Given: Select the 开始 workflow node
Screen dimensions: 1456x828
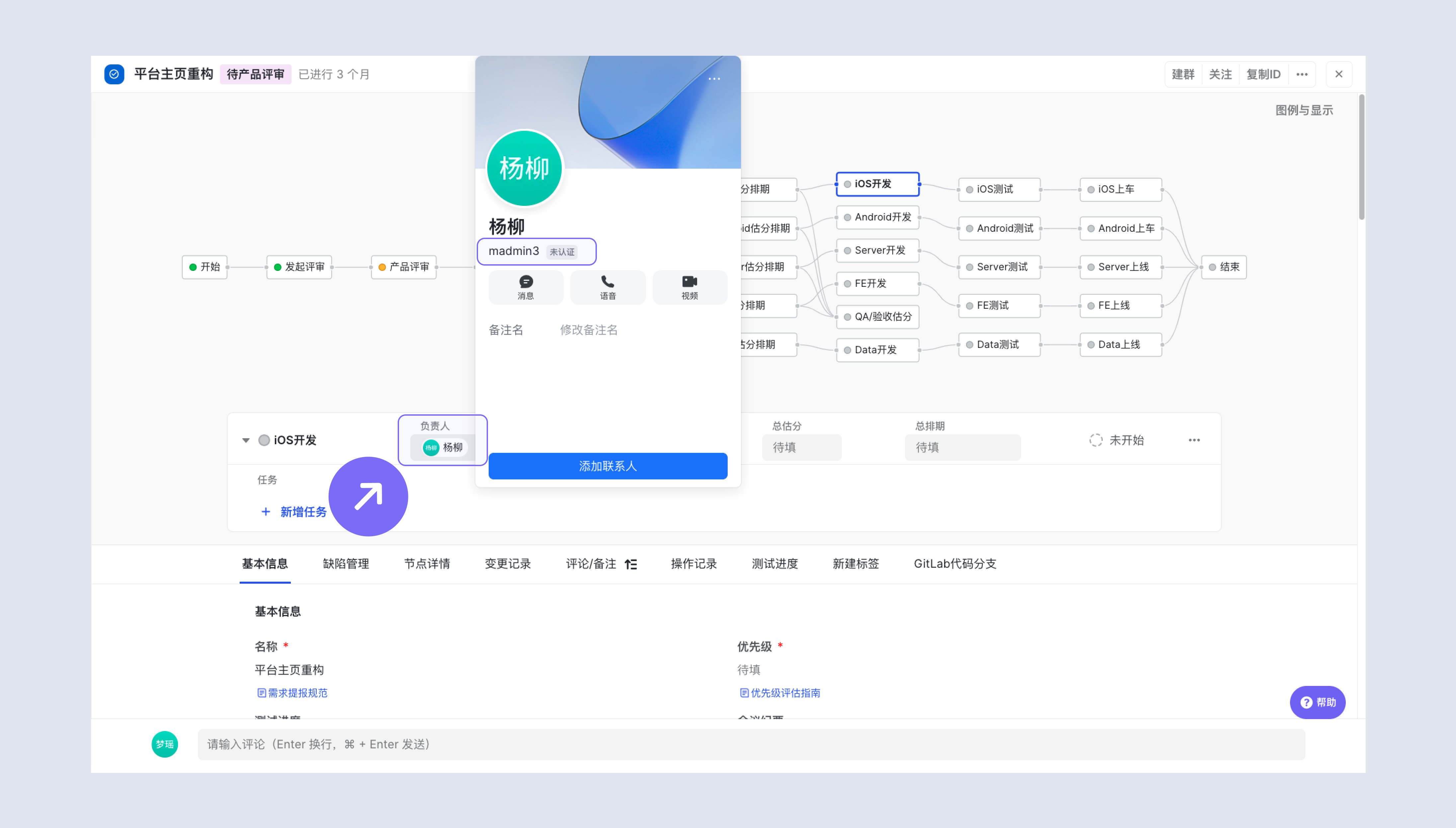Looking at the screenshot, I should (x=205, y=267).
